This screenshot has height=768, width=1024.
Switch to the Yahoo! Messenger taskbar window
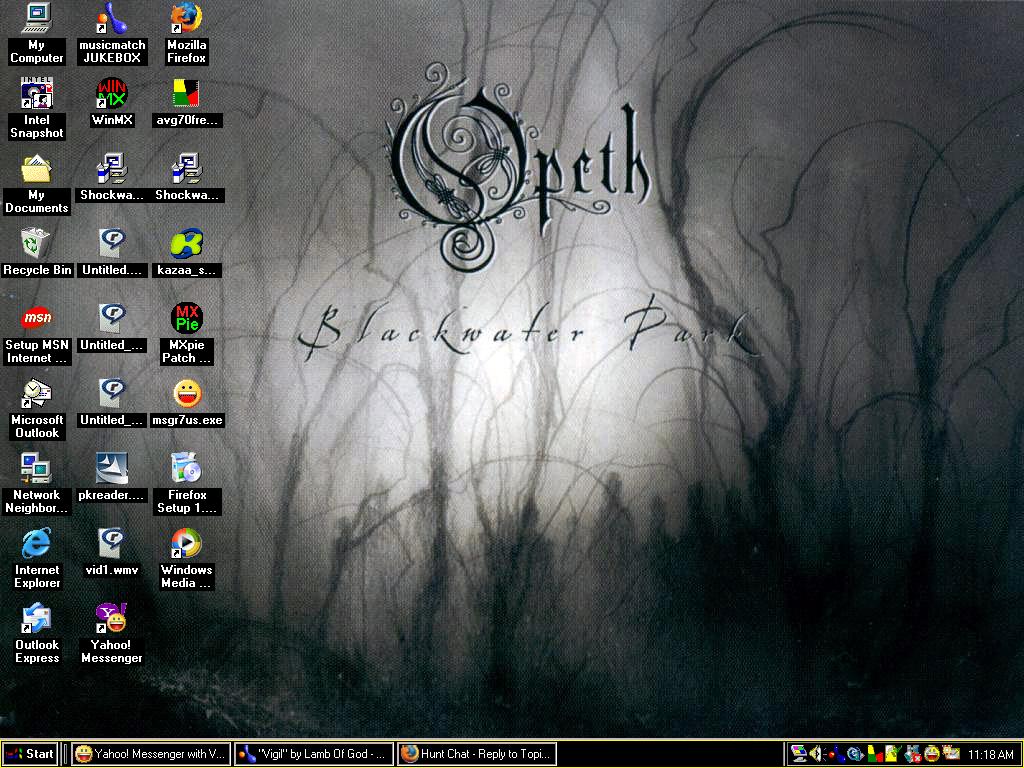(151, 754)
